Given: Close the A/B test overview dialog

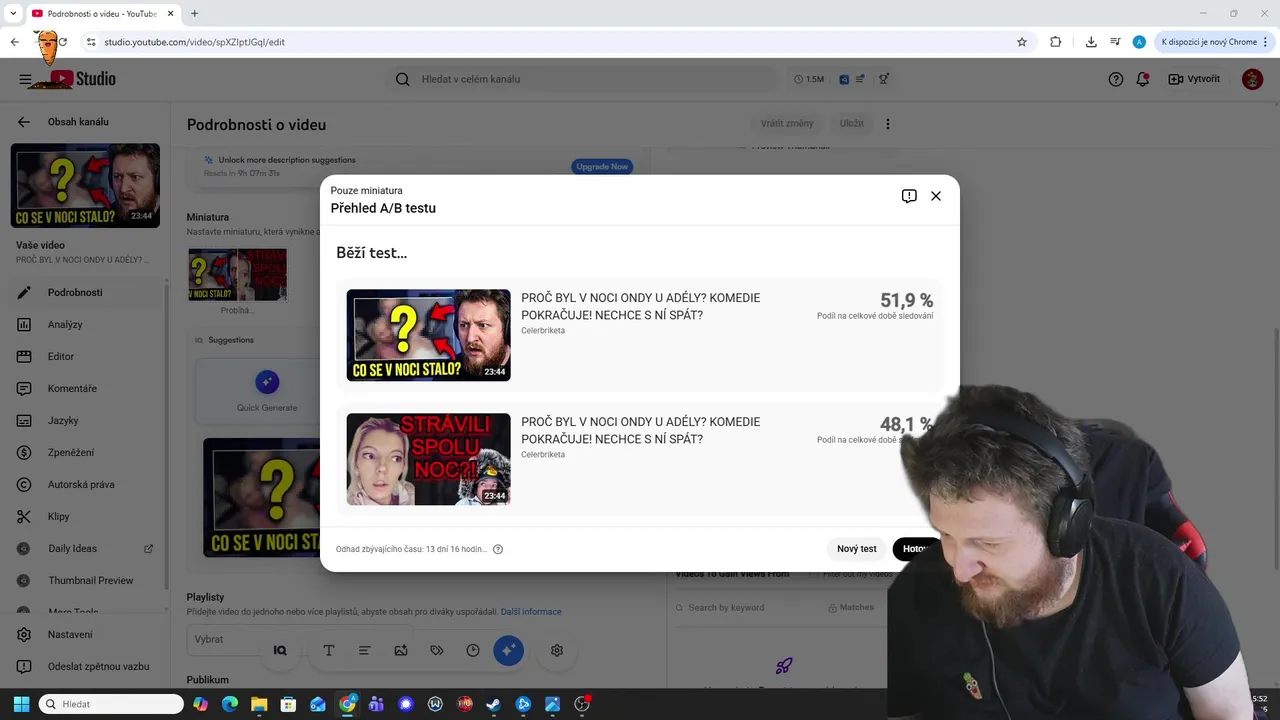Looking at the screenshot, I should coord(936,196).
